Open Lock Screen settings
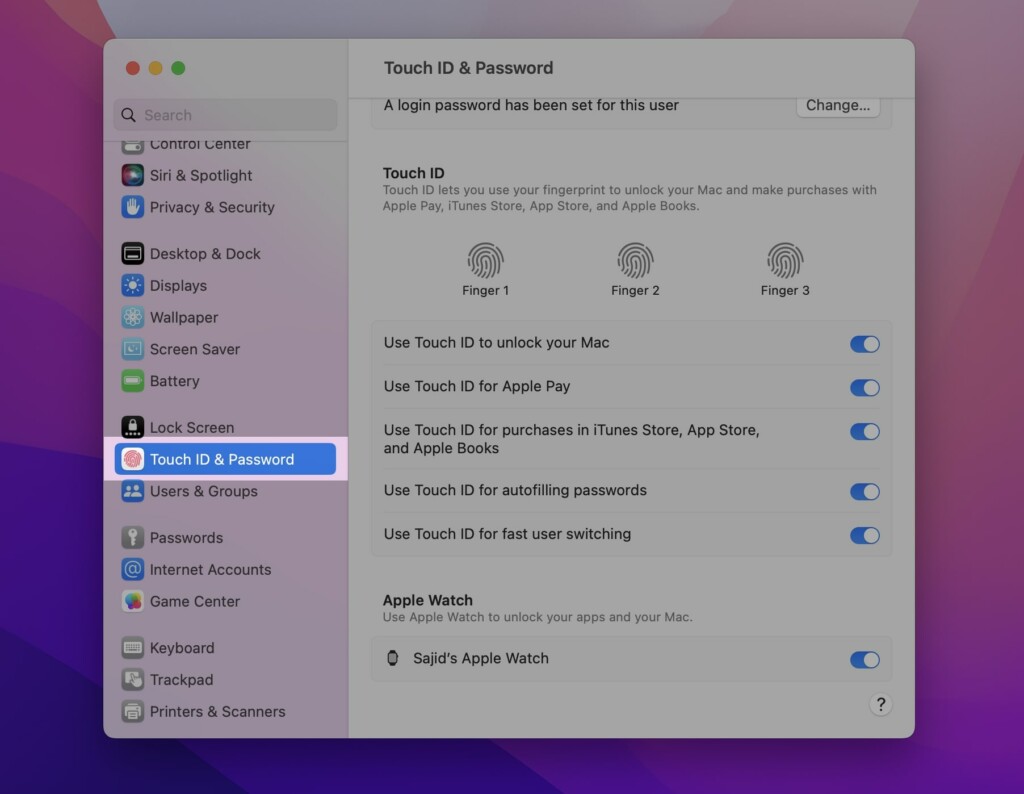This screenshot has width=1024, height=794. [191, 427]
